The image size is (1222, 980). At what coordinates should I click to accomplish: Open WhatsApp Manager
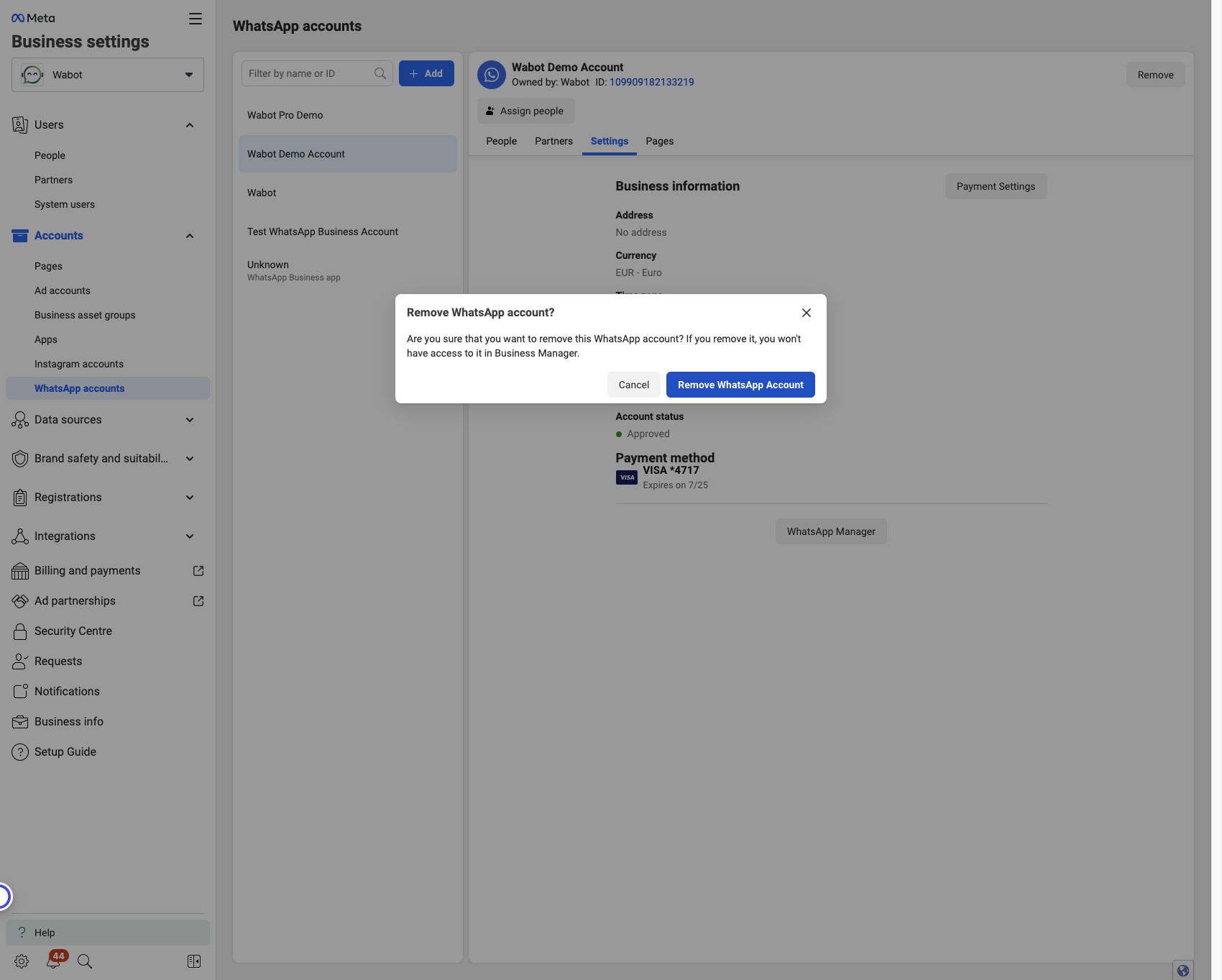click(831, 531)
